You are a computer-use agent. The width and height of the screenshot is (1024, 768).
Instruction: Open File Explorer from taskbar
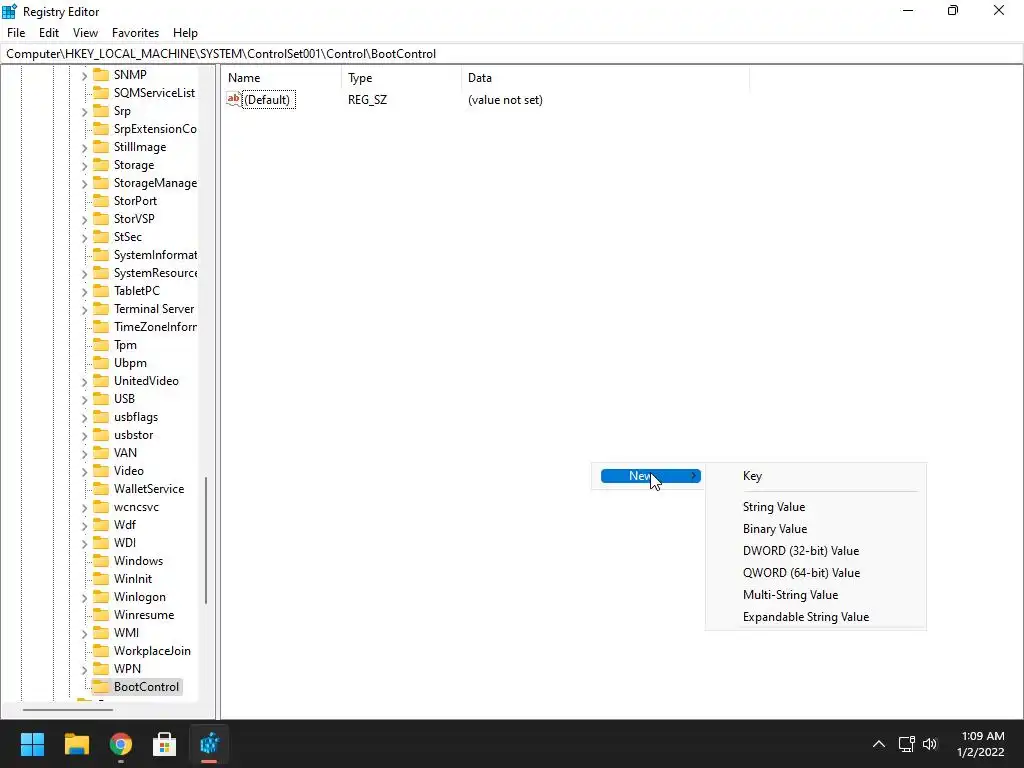tap(76, 744)
